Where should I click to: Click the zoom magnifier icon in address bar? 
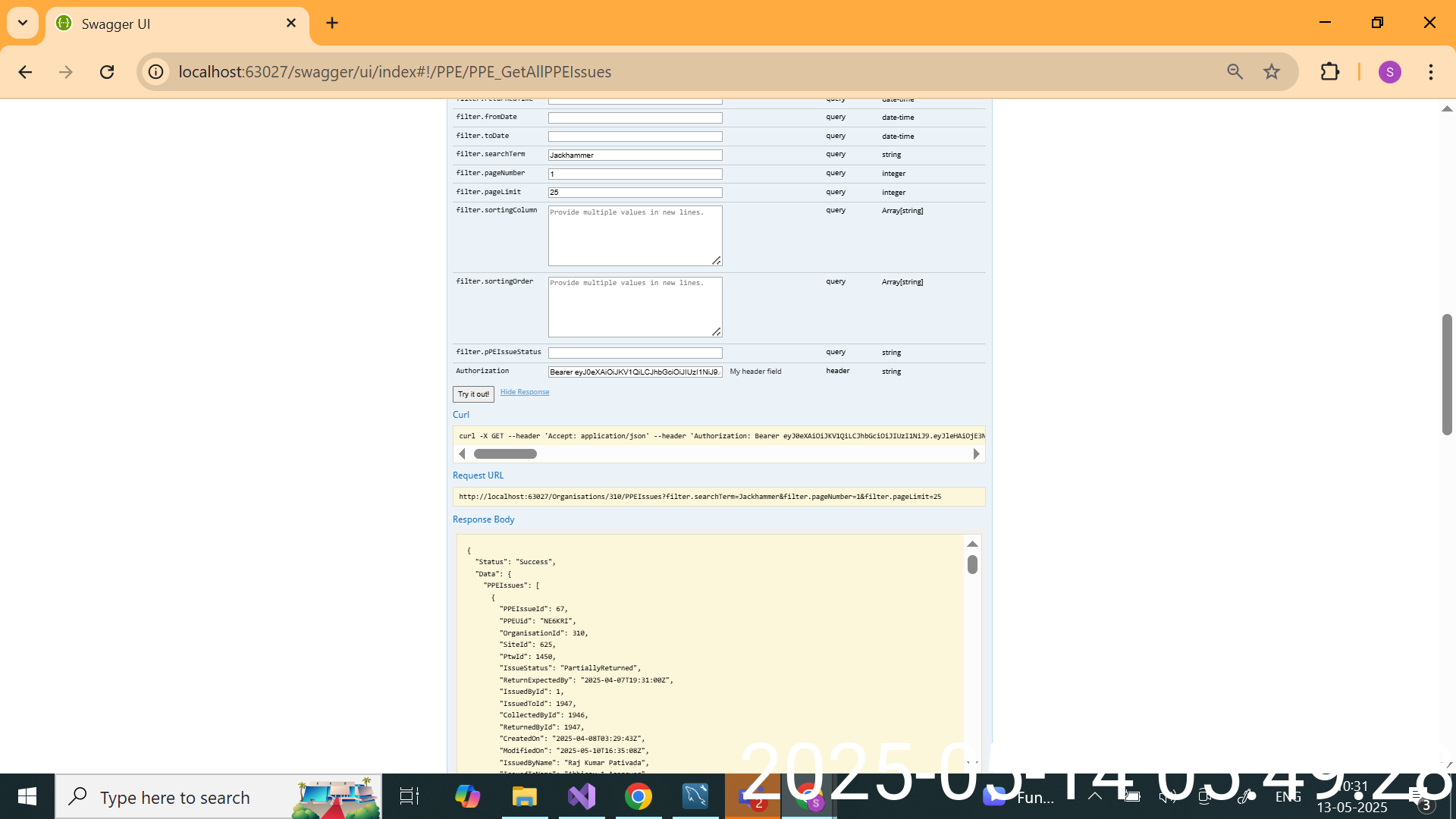(x=1235, y=72)
